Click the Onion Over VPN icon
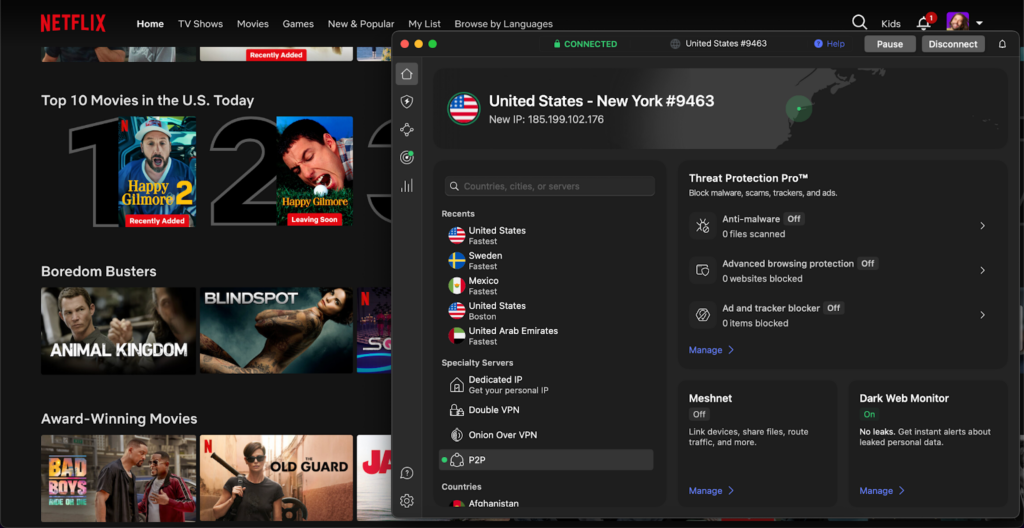The width and height of the screenshot is (1024, 528). (x=456, y=435)
